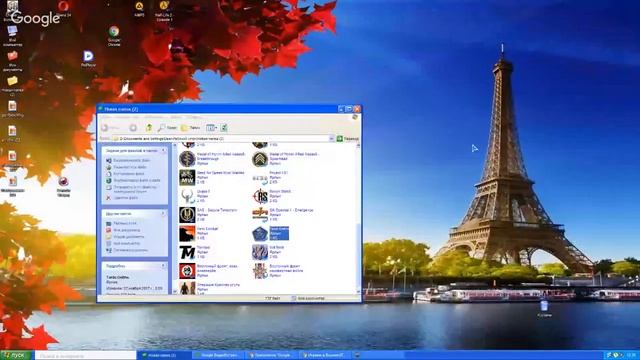
Task: Select the blue swirl-pattern shortcut icon
Action: click(x=260, y=252)
